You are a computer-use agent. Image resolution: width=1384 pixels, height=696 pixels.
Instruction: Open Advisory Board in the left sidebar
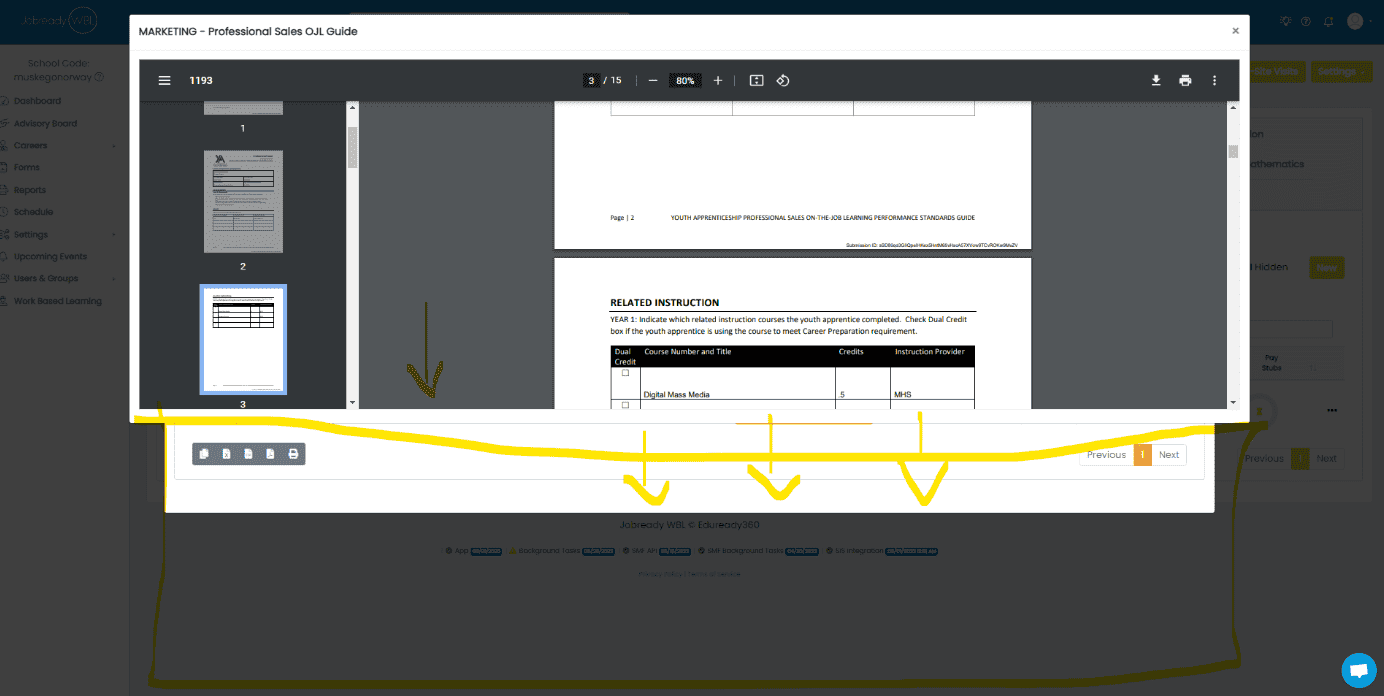point(45,124)
